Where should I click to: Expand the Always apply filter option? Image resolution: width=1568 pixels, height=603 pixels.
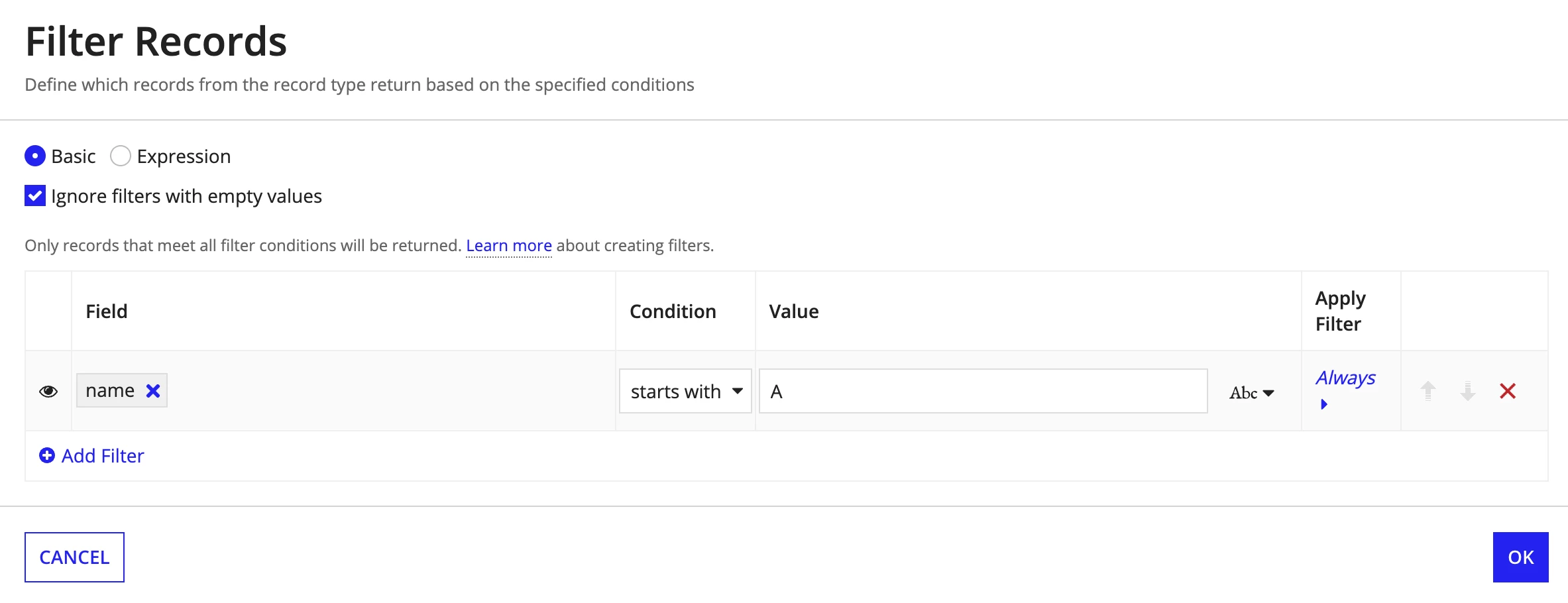click(x=1345, y=378)
